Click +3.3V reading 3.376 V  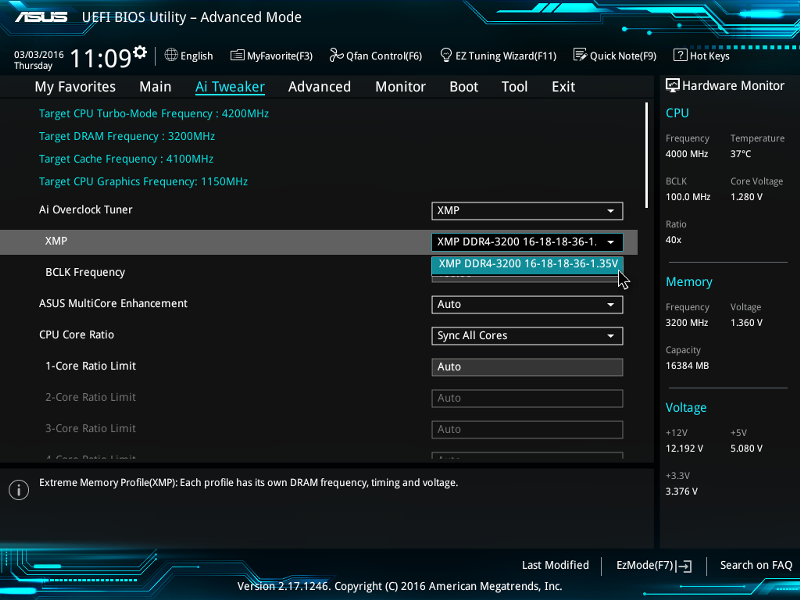(x=682, y=491)
